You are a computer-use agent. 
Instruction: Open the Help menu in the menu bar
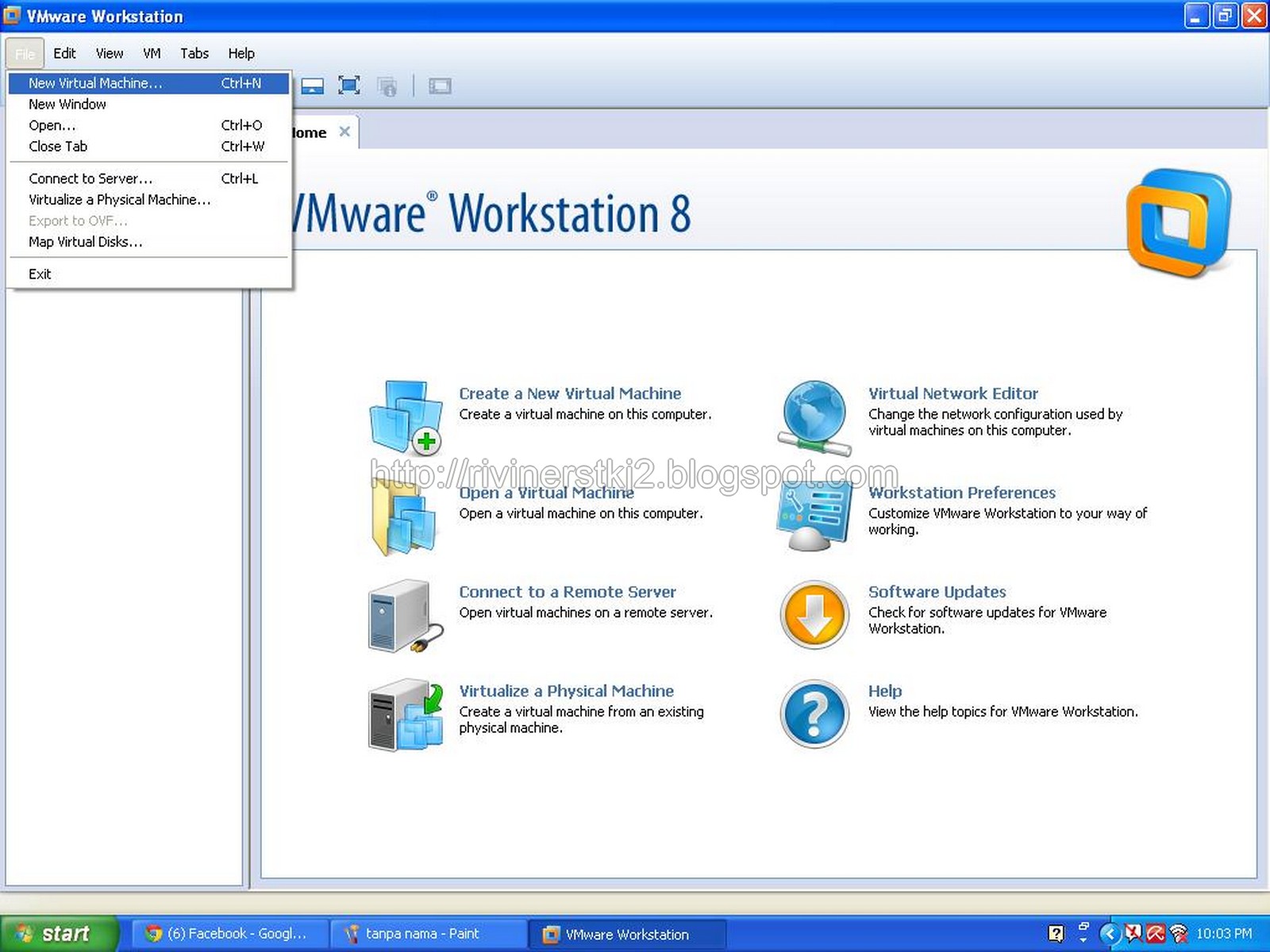[x=241, y=53]
